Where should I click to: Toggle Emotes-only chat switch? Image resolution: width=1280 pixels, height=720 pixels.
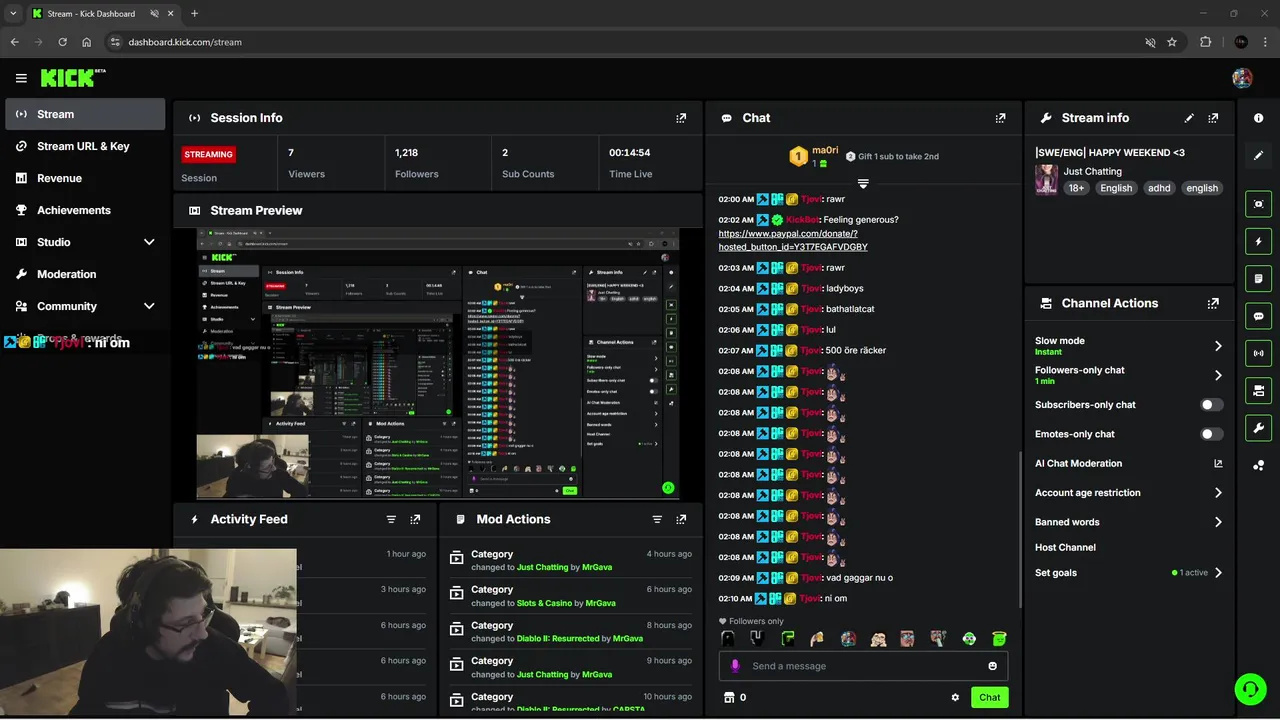click(1211, 434)
